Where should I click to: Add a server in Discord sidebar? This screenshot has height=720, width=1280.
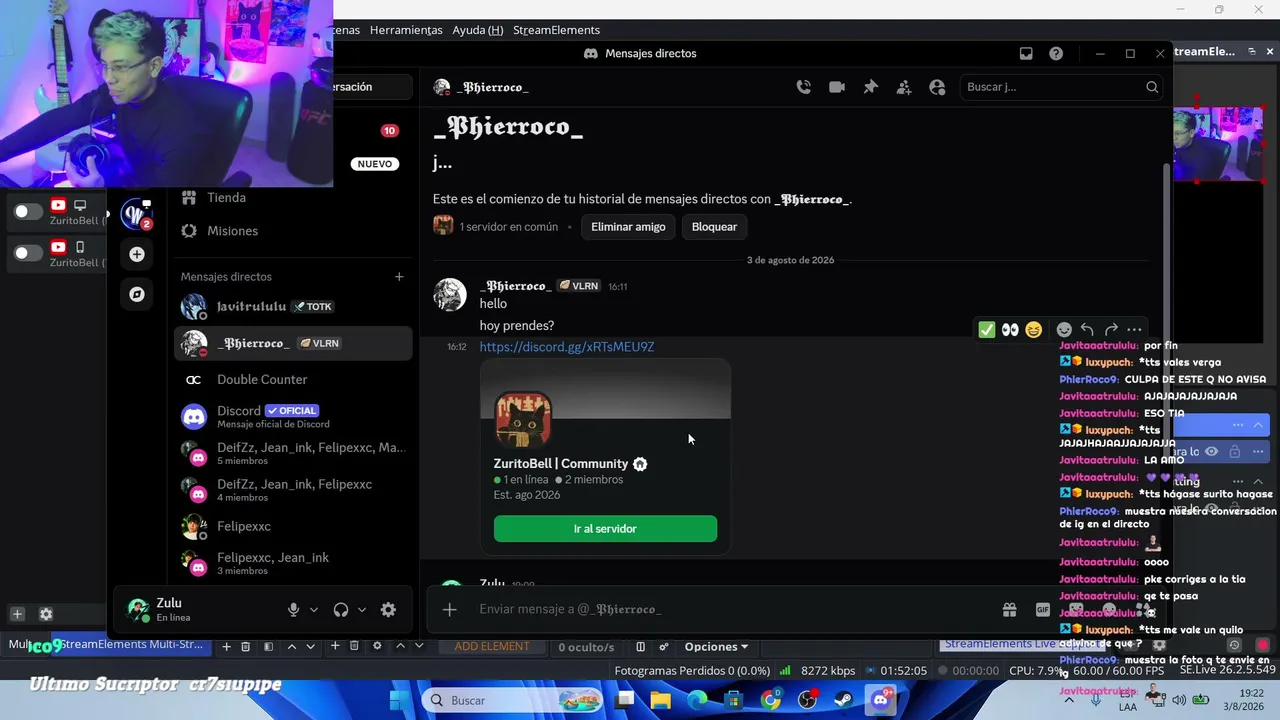pos(137,254)
